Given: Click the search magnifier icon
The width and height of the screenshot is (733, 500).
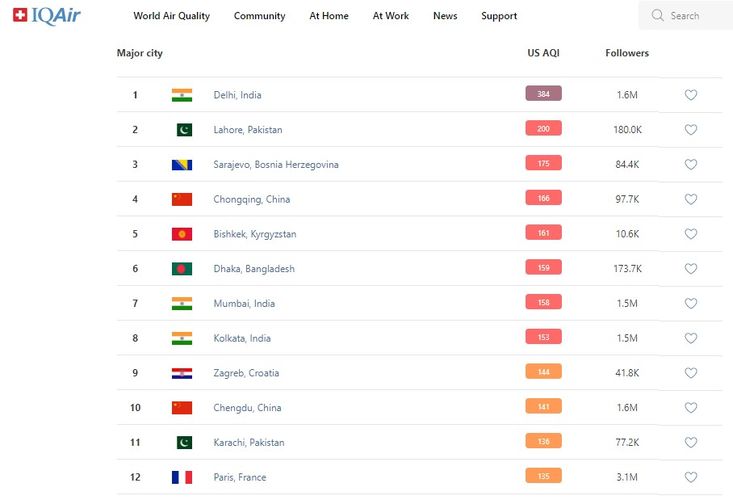Looking at the screenshot, I should [657, 16].
